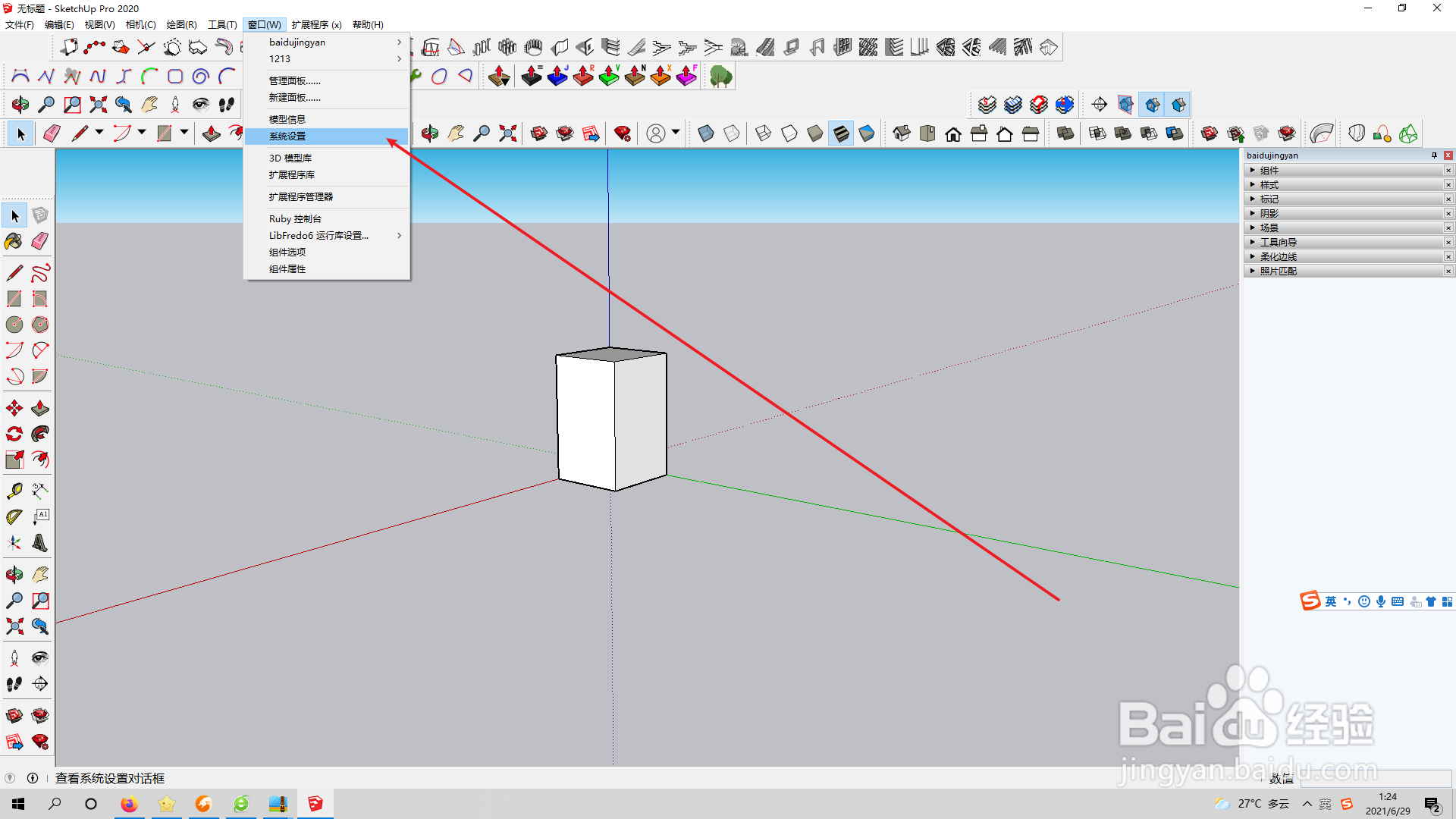Image resolution: width=1456 pixels, height=819 pixels.
Task: Open Firefox from the taskbar
Action: [129, 804]
